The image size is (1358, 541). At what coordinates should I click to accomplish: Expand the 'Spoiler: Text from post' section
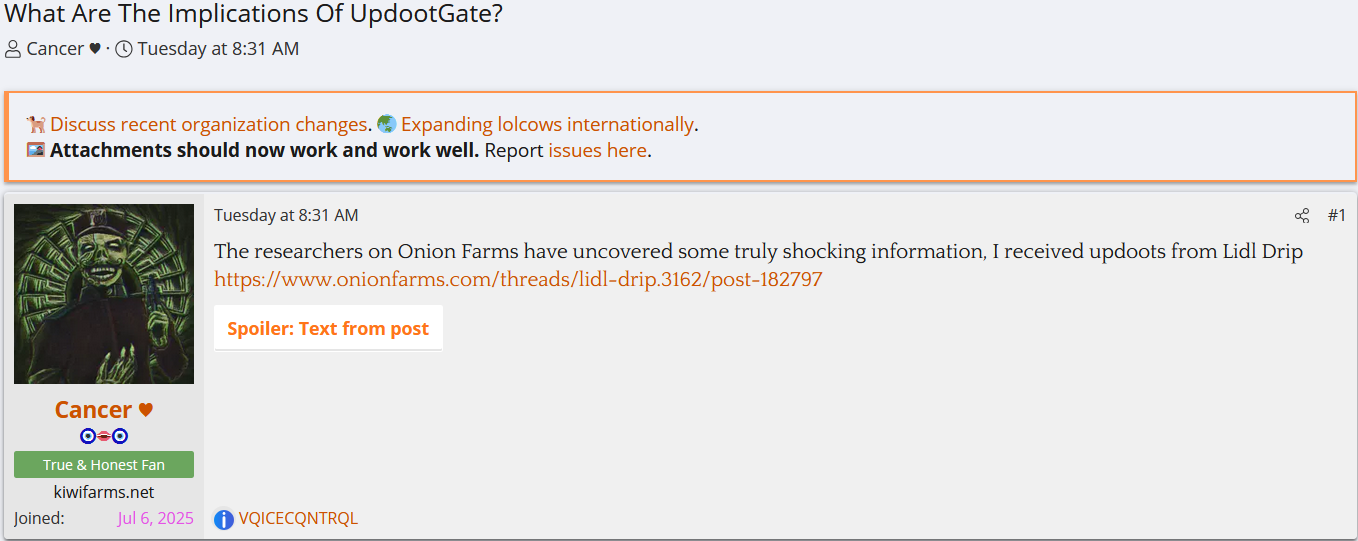[x=328, y=328]
